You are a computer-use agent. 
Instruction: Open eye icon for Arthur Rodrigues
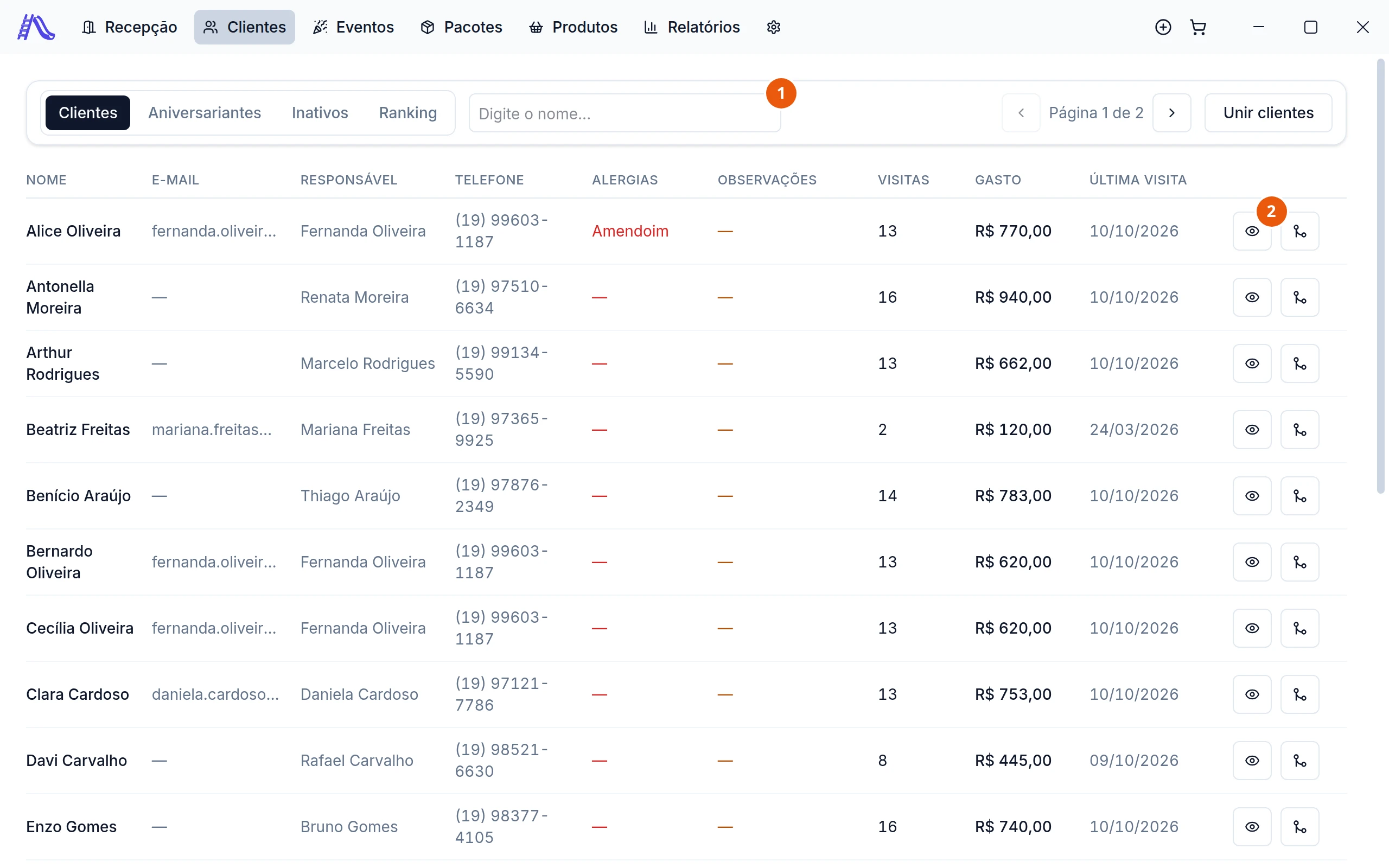1252,363
